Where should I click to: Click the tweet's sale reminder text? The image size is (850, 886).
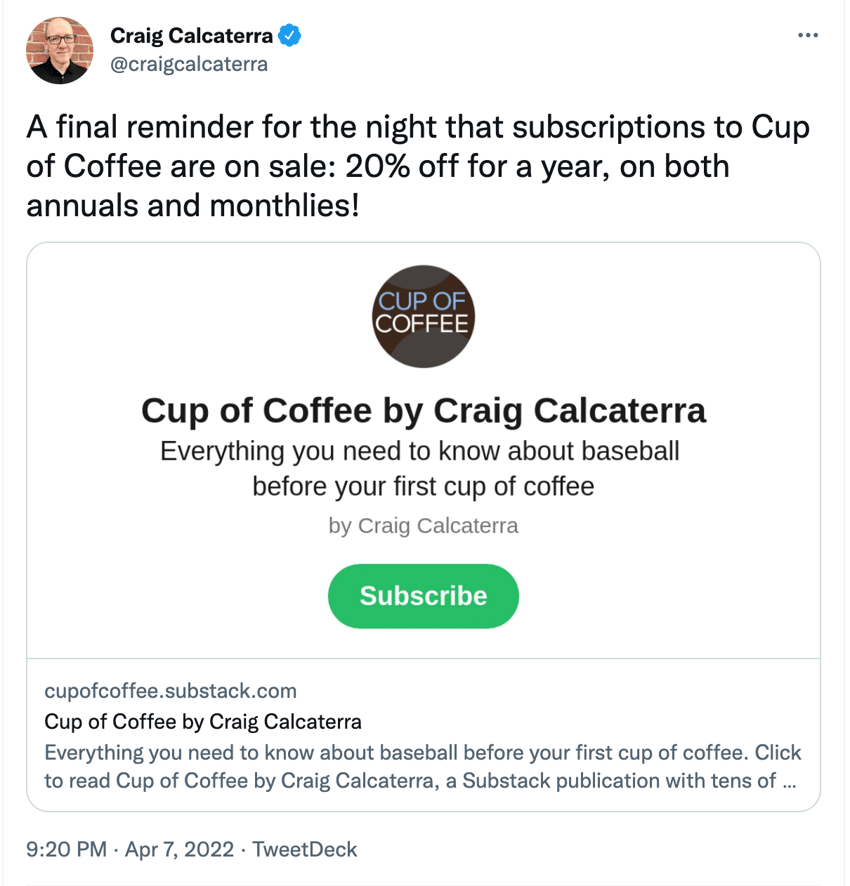pyautogui.click(x=418, y=166)
